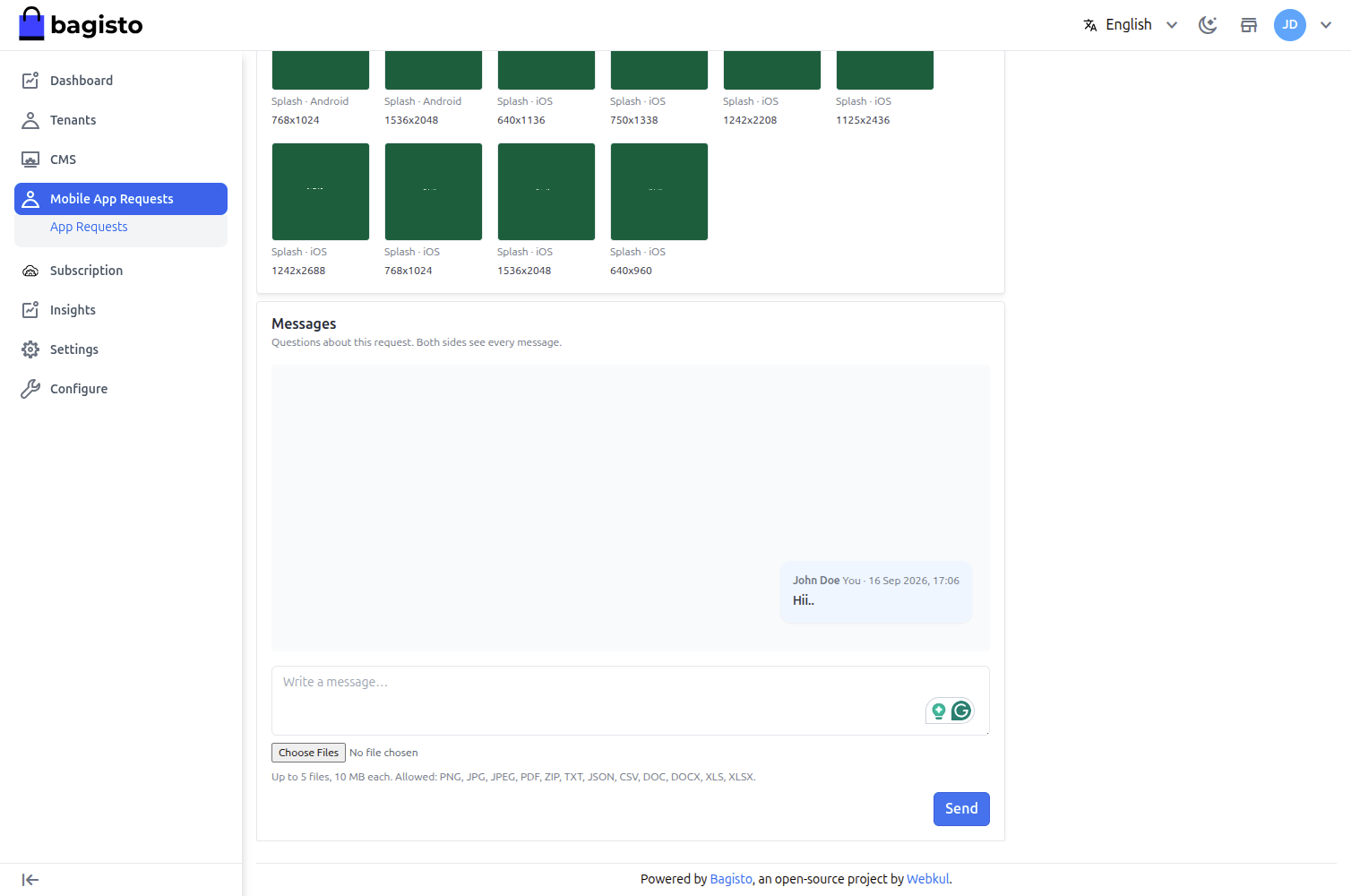The image size is (1351, 896).
Task: Collapse the sidebar menu
Action: (x=30, y=880)
